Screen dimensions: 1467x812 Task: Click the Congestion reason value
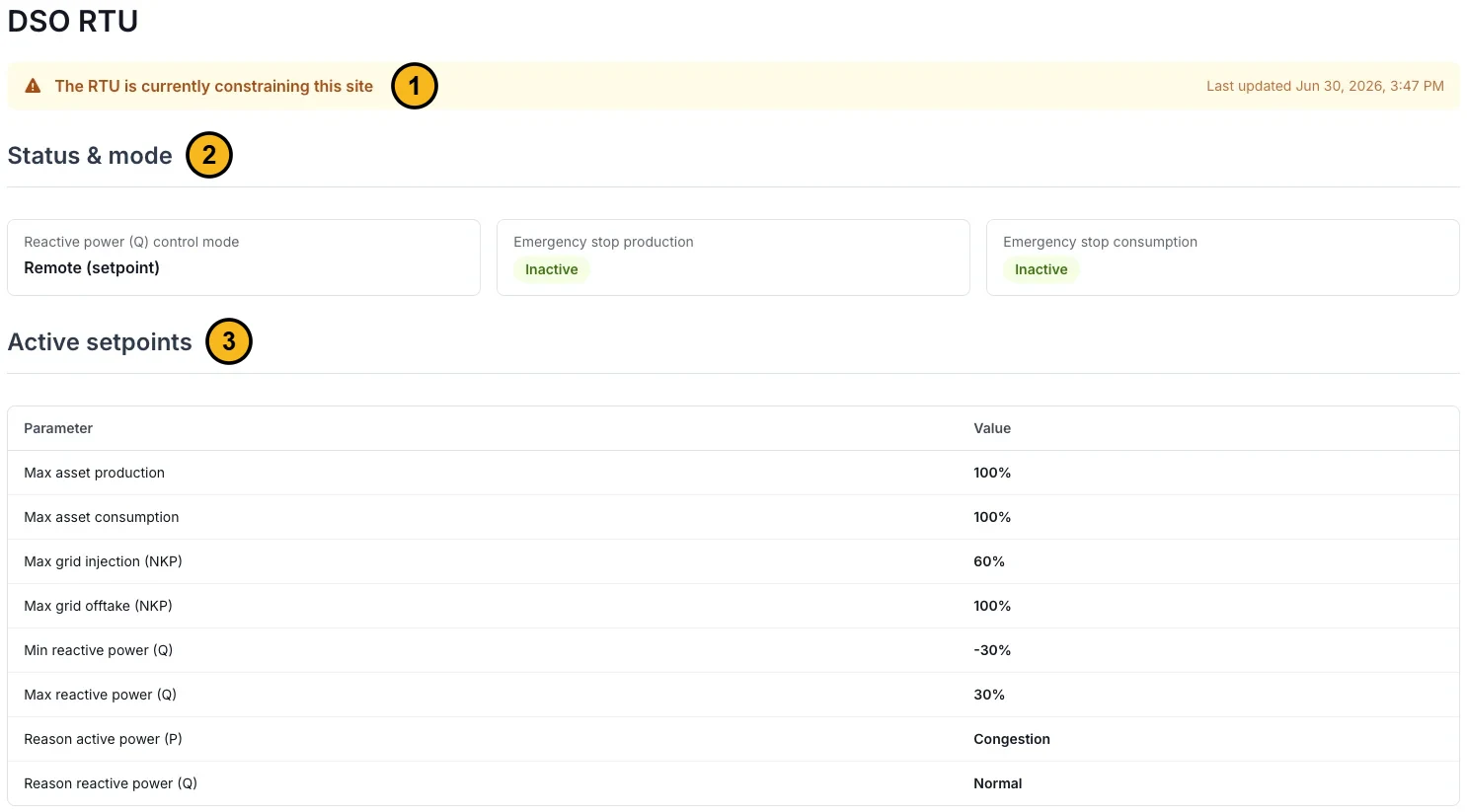tap(1012, 739)
